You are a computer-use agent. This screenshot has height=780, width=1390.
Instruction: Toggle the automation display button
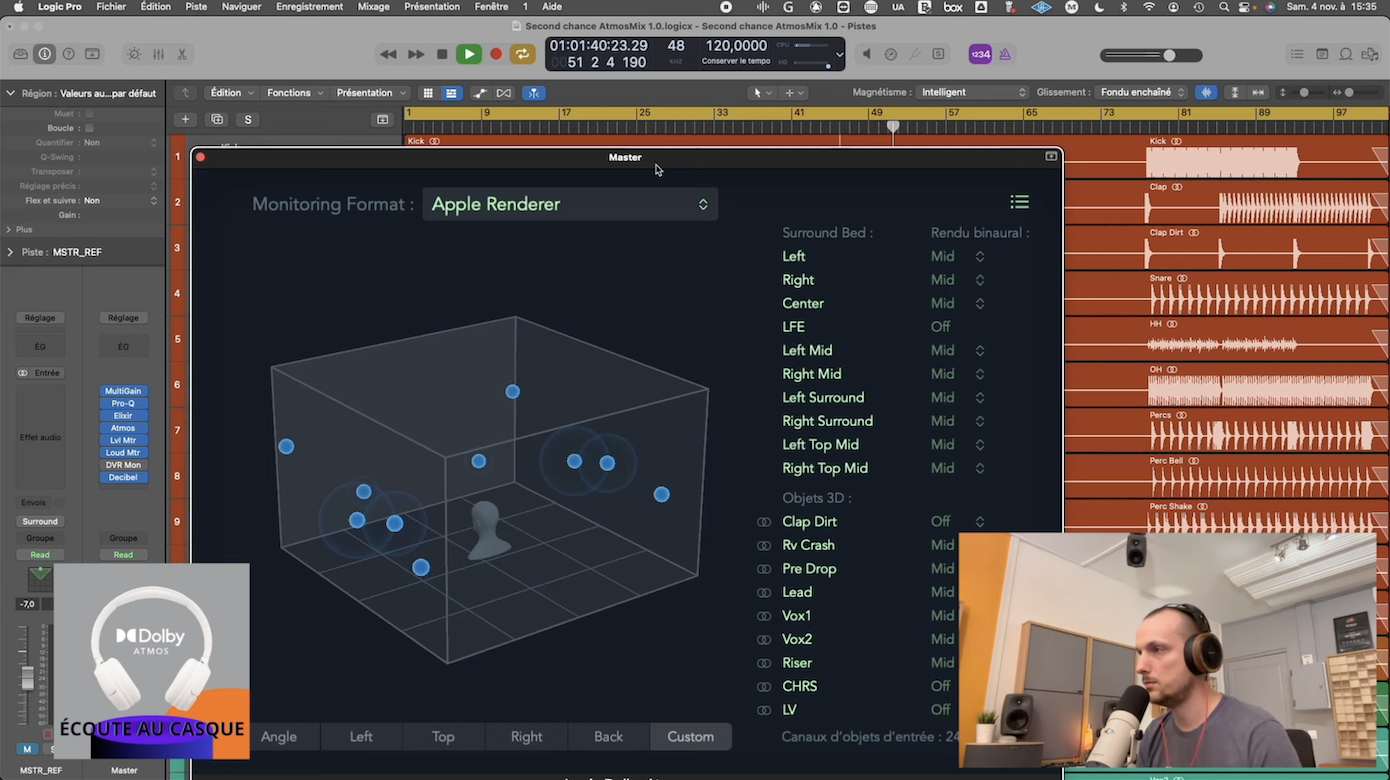[x=480, y=93]
